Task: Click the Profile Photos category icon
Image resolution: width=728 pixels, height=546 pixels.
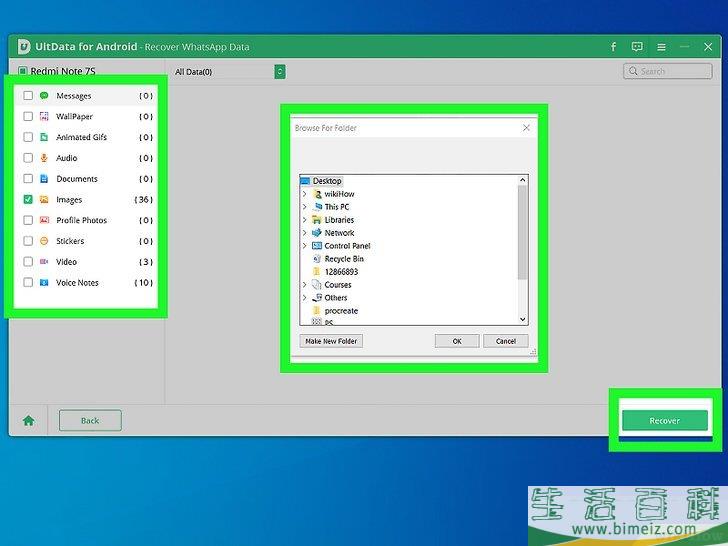Action: (x=44, y=220)
